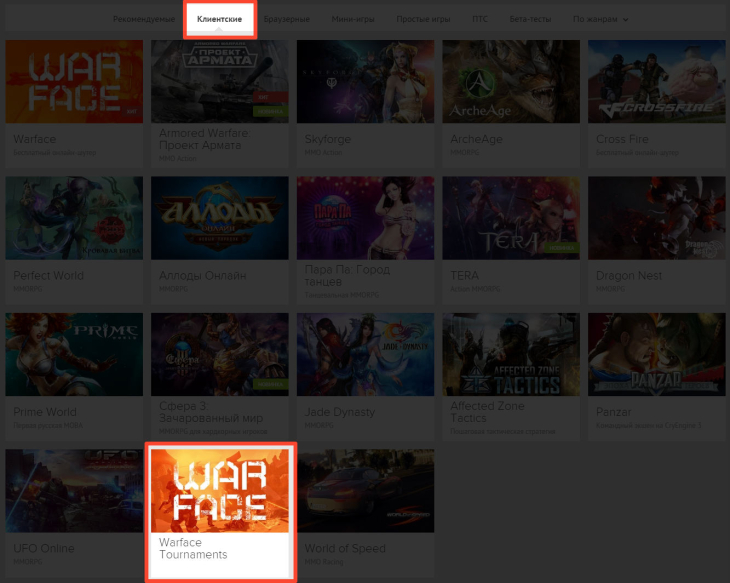This screenshot has height=583, width=730.
Task: Click the Jade Dynasty title link
Action: tap(340, 412)
